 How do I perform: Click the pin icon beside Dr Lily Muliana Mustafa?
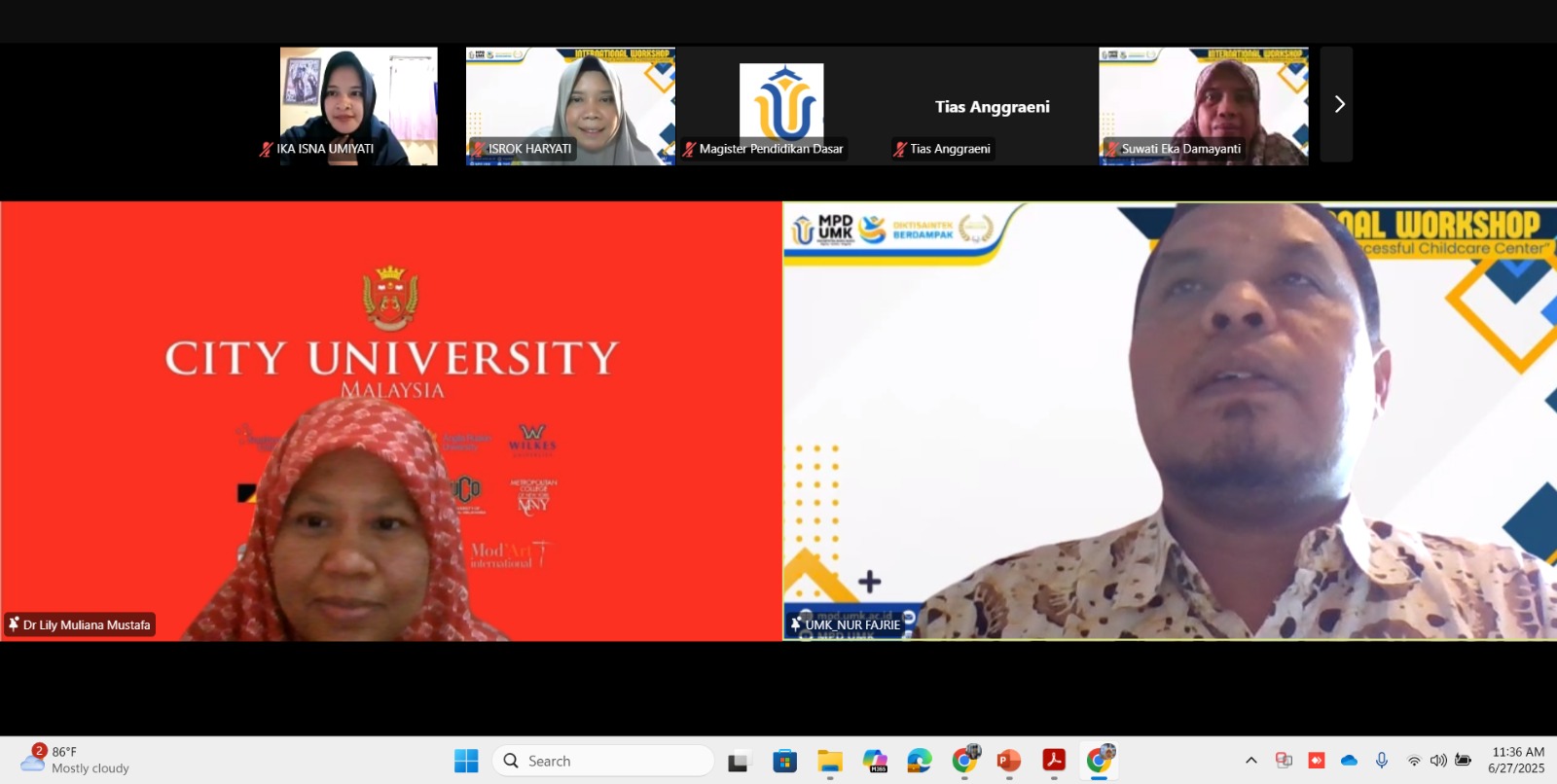(14, 624)
